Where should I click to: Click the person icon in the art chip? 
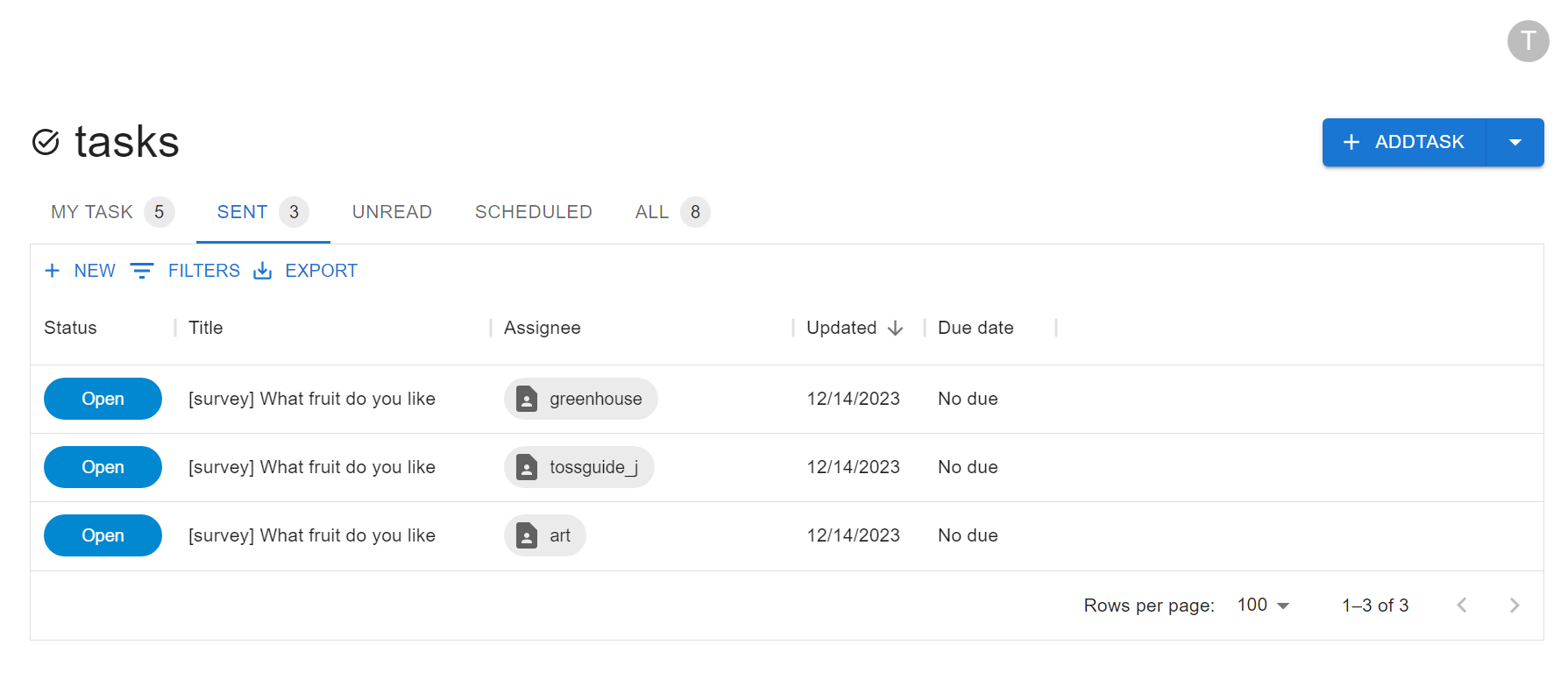[x=527, y=536]
